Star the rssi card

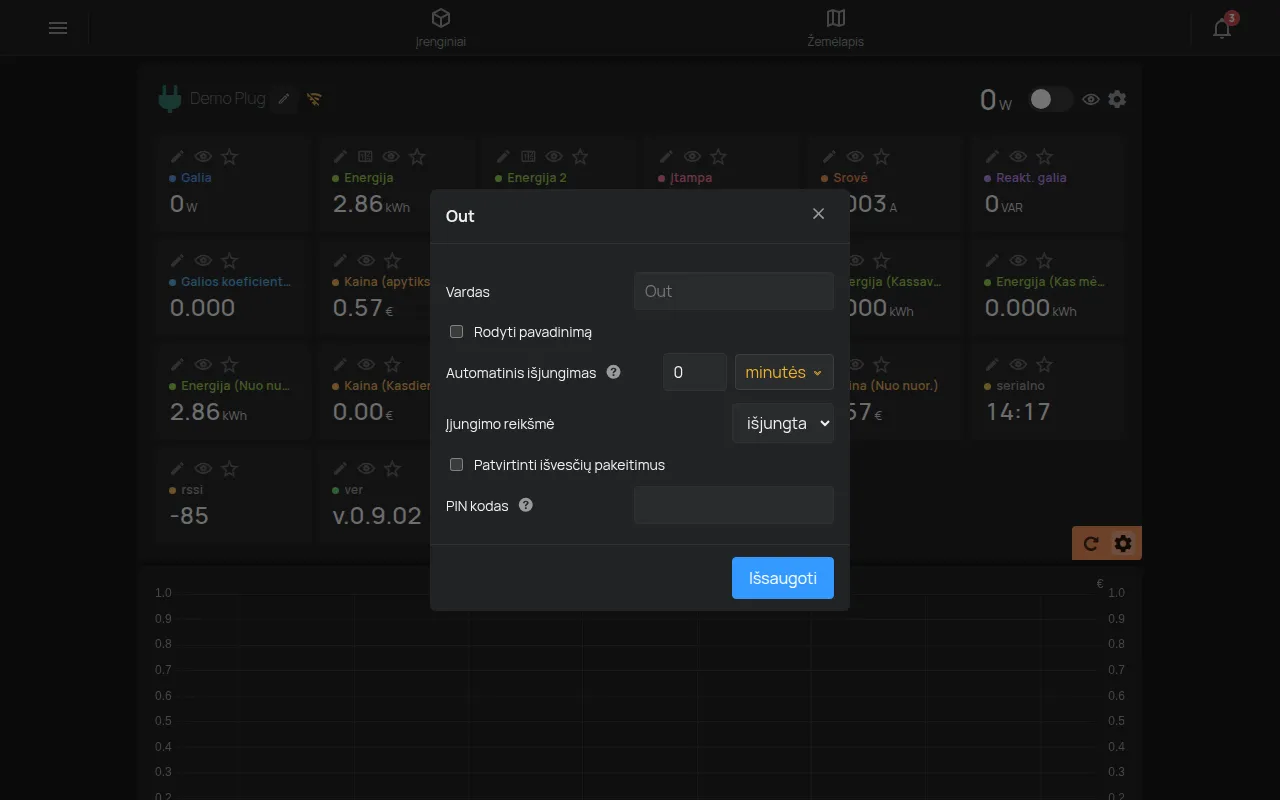230,468
